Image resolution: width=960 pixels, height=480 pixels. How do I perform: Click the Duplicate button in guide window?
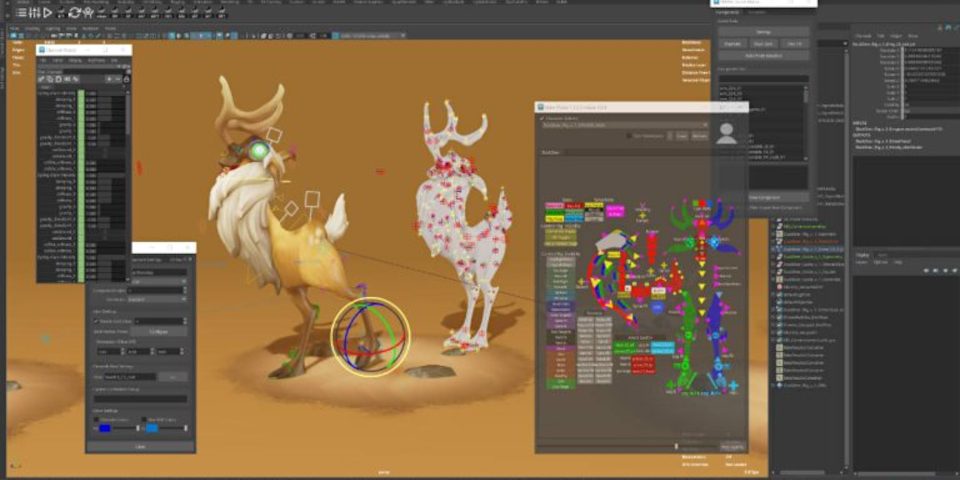click(732, 44)
